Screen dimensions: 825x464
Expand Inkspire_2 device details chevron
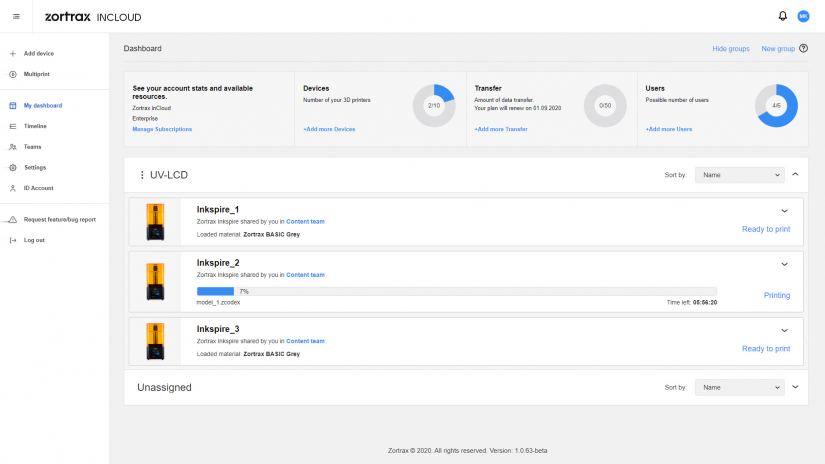point(784,265)
